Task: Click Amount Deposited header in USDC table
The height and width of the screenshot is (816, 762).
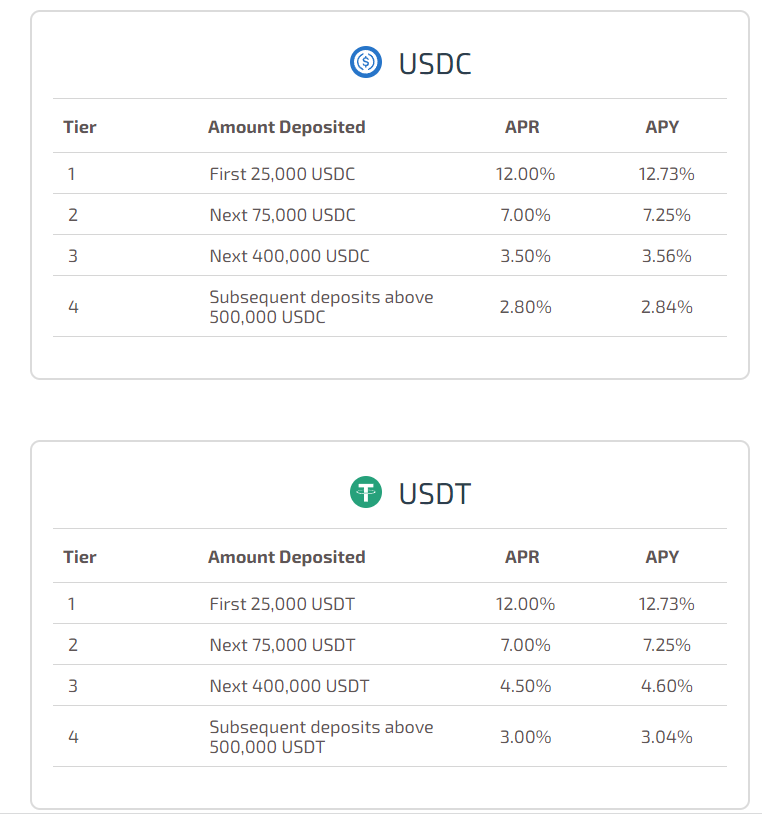Action: [287, 127]
